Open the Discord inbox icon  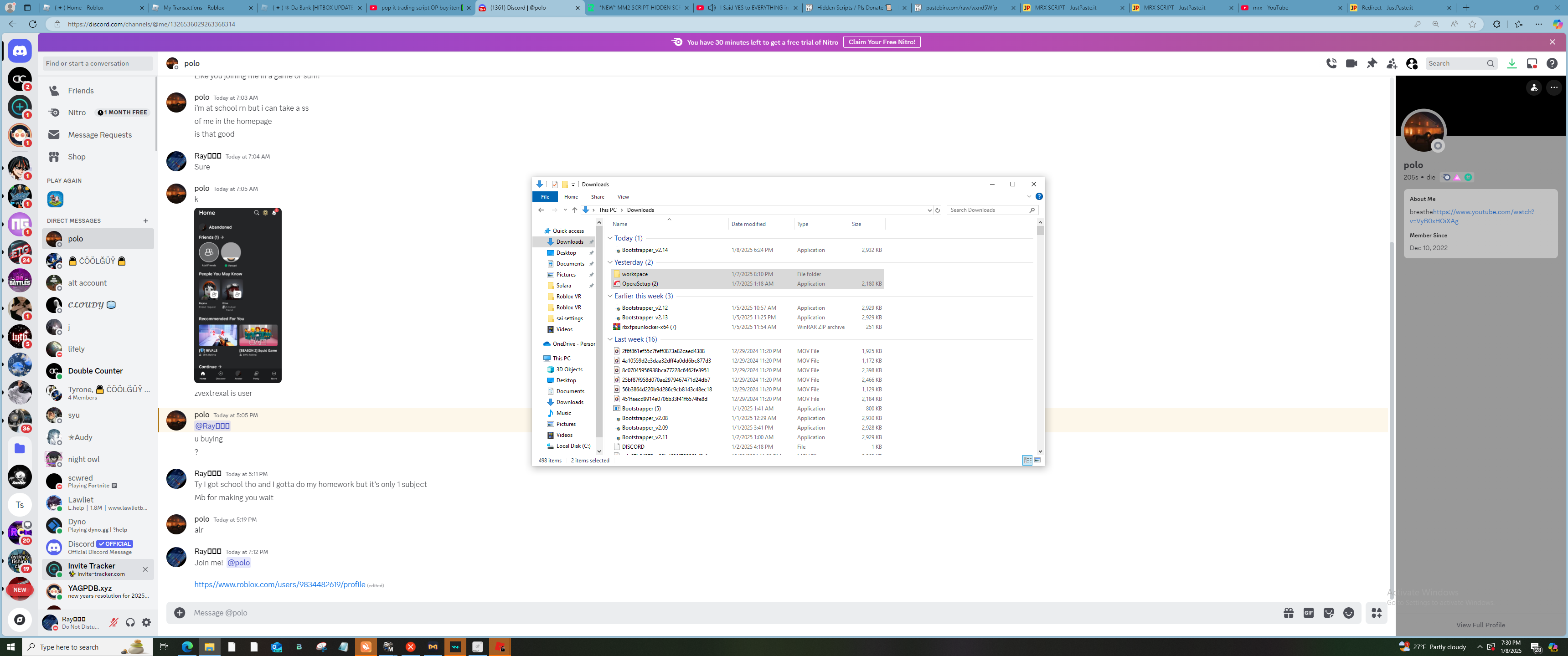[1532, 63]
